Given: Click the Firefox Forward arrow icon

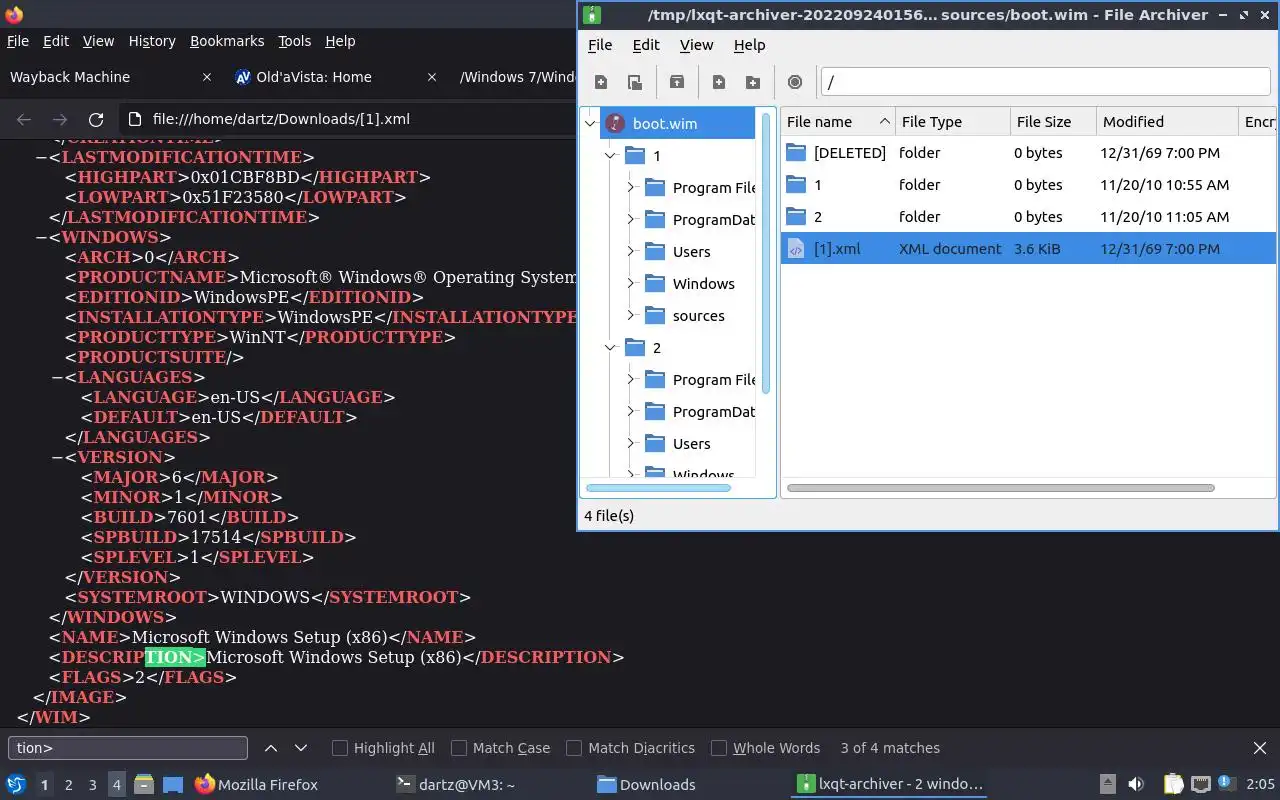Looking at the screenshot, I should point(60,119).
